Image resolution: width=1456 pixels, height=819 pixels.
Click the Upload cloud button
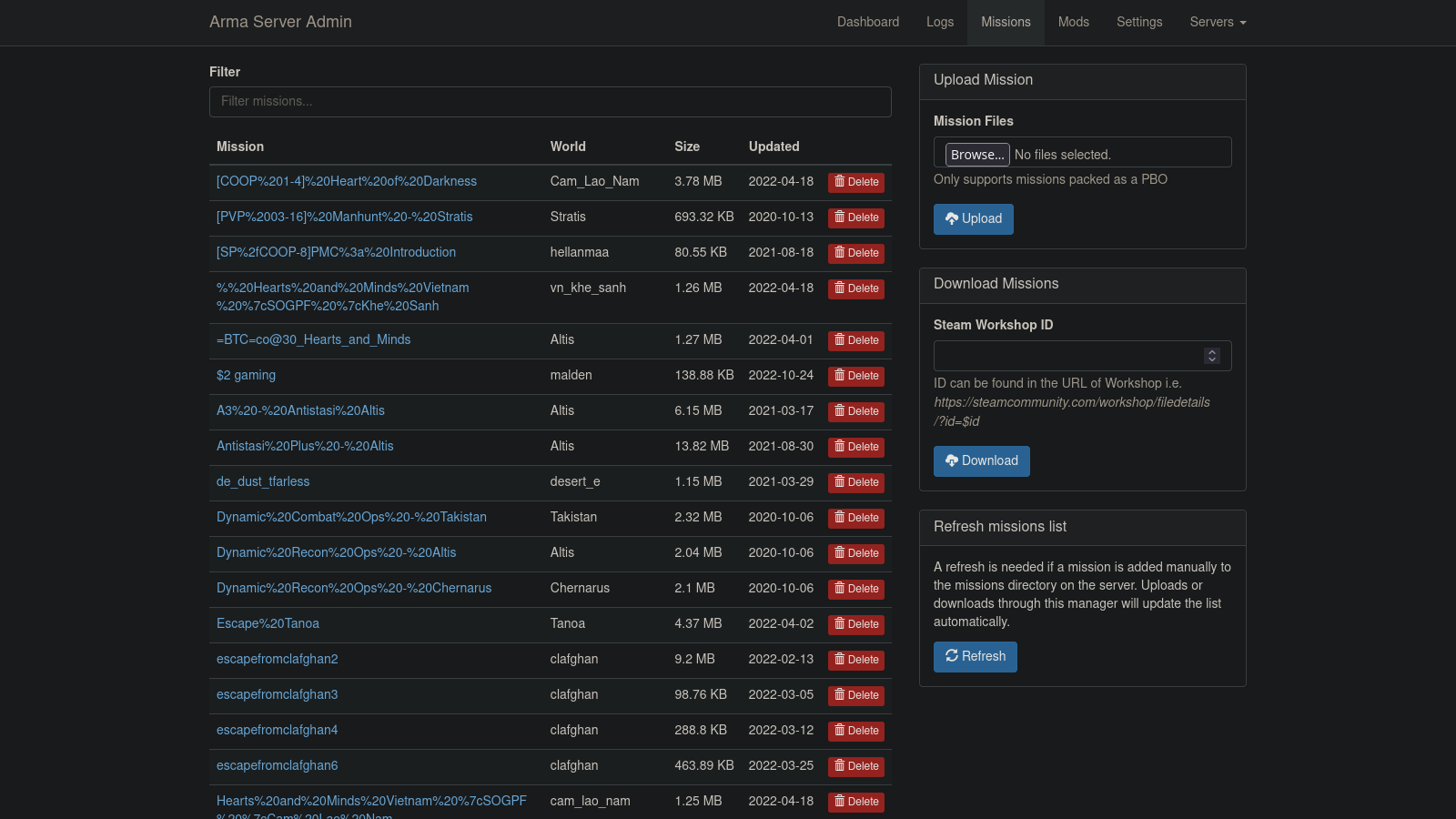click(973, 219)
